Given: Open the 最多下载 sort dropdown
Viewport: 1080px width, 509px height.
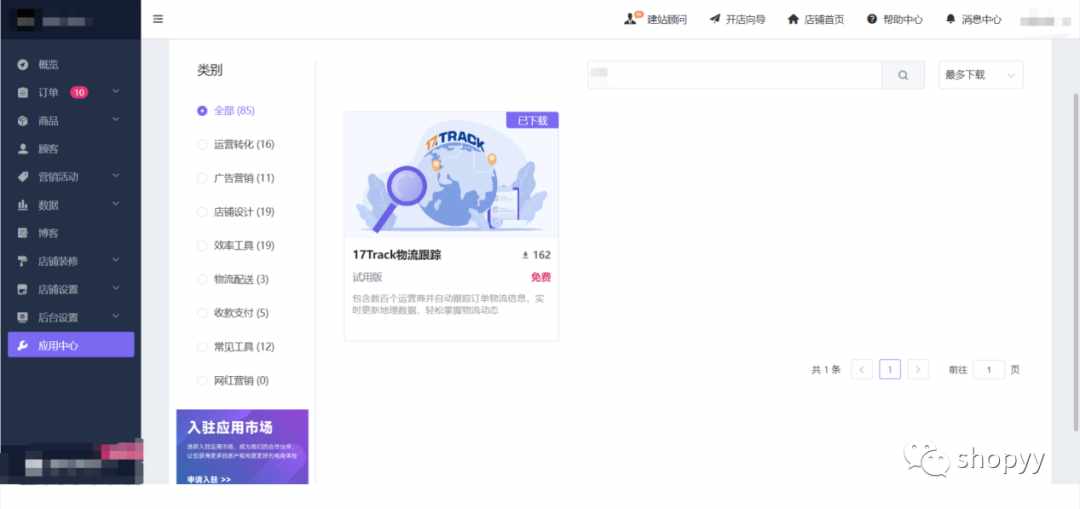Looking at the screenshot, I should pos(981,75).
